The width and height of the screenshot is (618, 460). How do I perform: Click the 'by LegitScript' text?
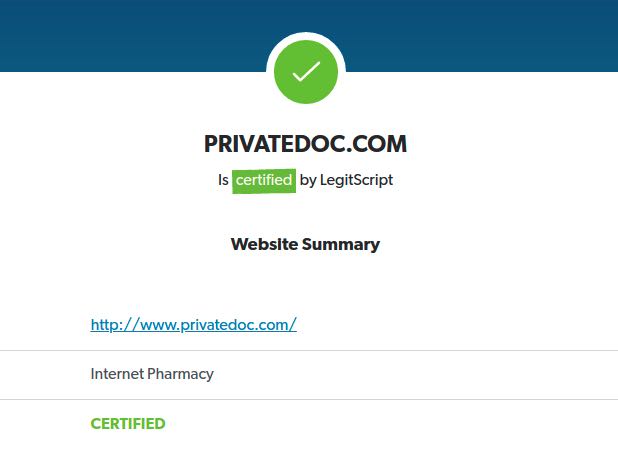(x=346, y=180)
